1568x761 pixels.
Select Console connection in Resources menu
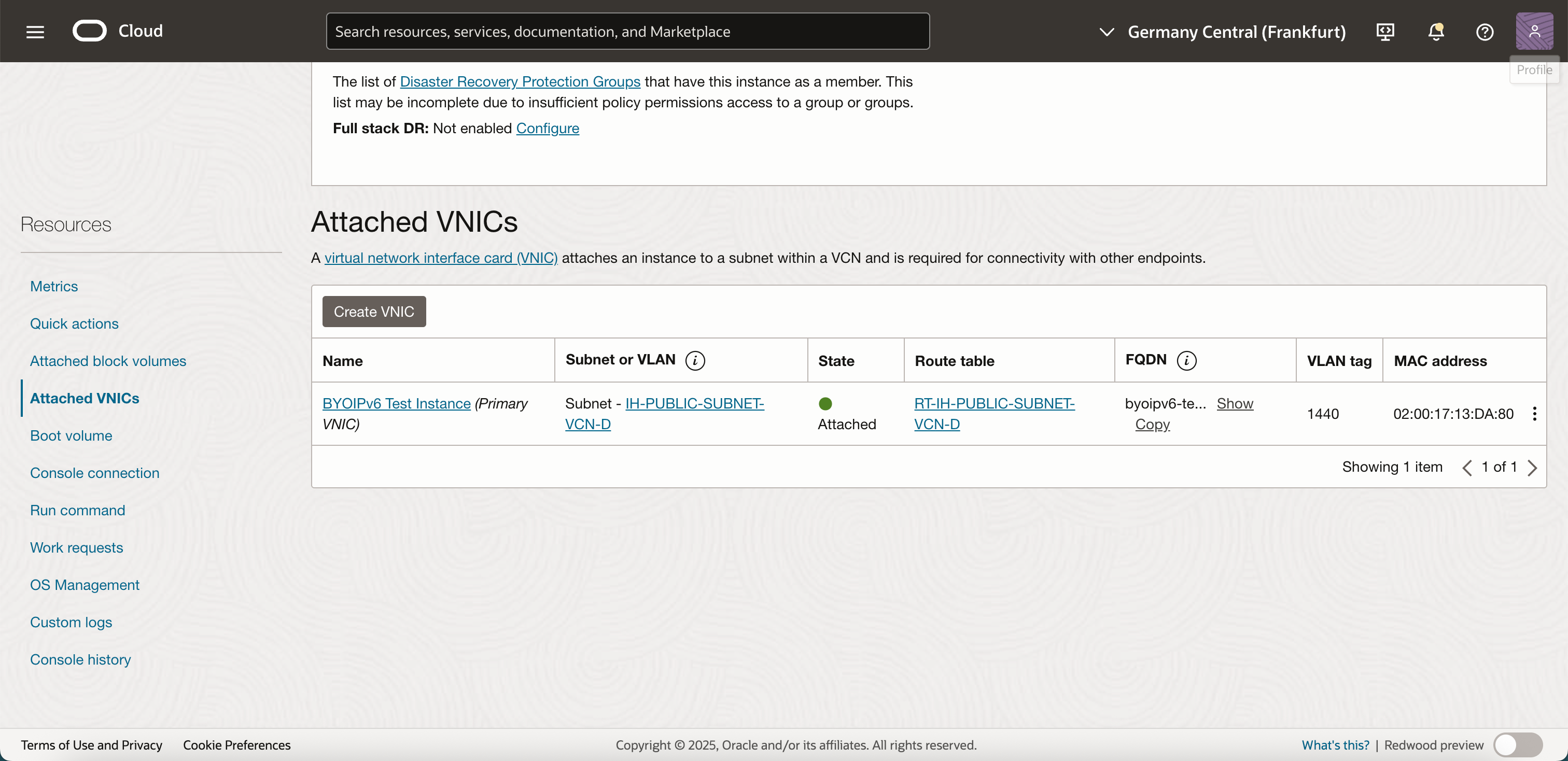(94, 473)
